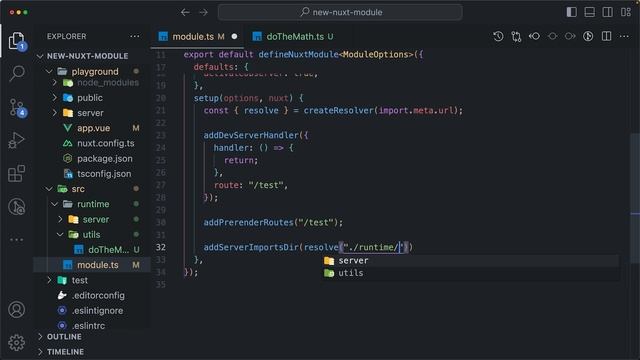
Task: Click the editor vertical scrollbar
Action: click(x=635, y=198)
